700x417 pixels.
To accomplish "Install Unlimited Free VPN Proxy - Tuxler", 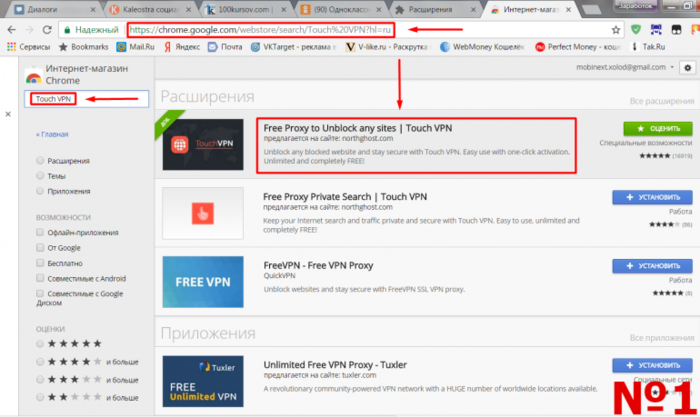I will pos(652,365).
